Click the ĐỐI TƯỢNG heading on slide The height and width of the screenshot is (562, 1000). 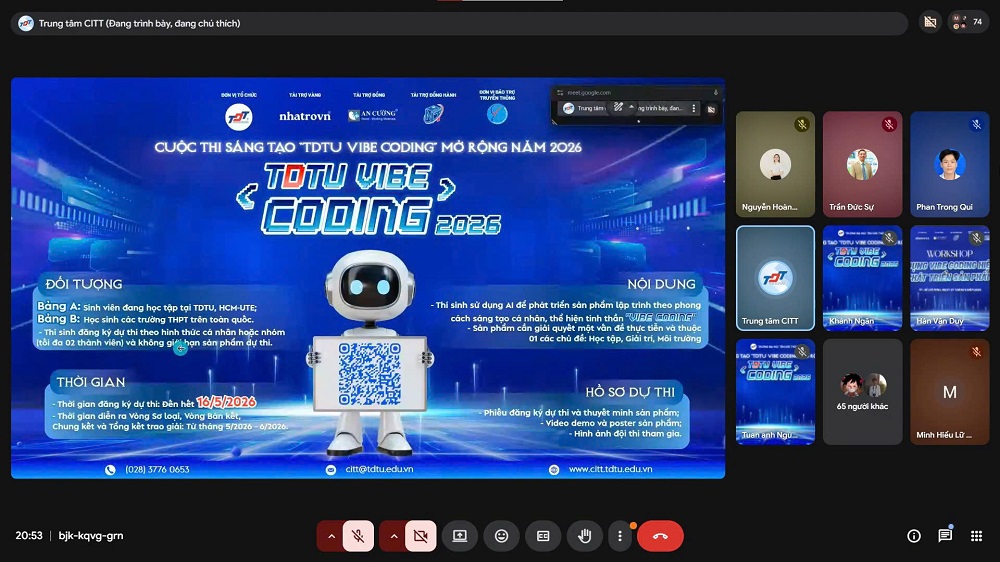coord(84,284)
